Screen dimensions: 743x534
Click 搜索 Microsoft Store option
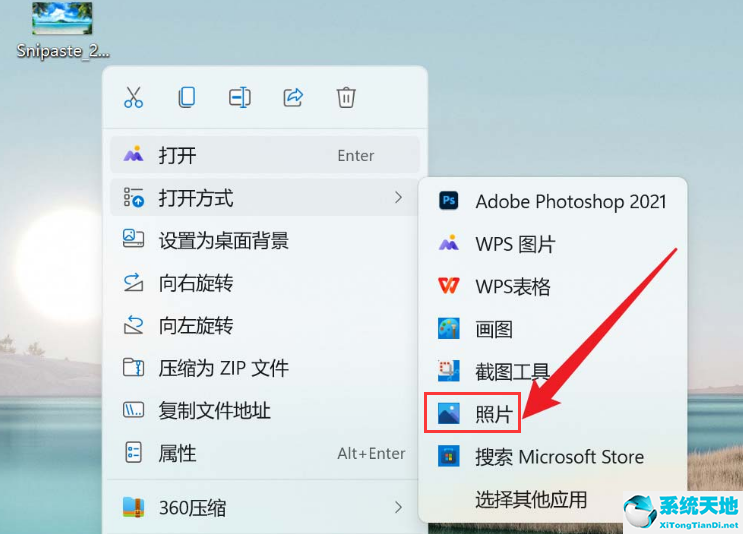[x=558, y=457]
